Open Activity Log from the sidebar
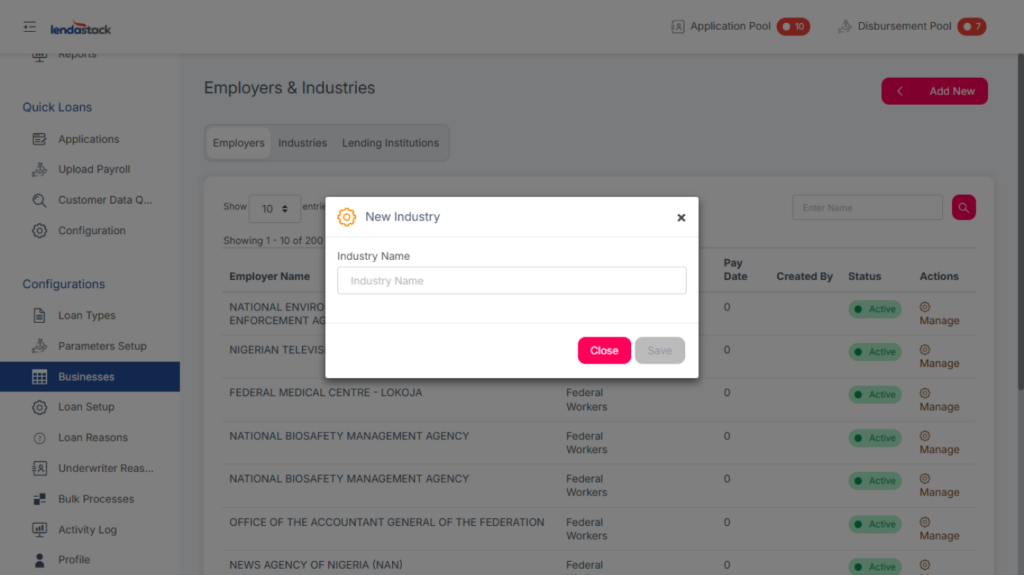The image size is (1024, 575). click(x=87, y=530)
